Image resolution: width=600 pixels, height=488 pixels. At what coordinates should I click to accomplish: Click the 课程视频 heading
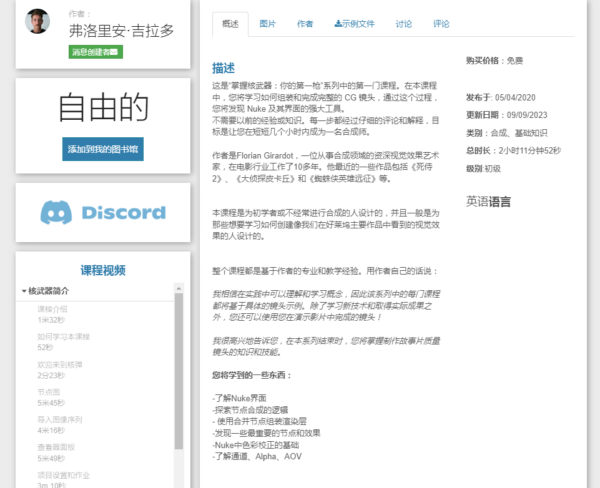tap(103, 270)
